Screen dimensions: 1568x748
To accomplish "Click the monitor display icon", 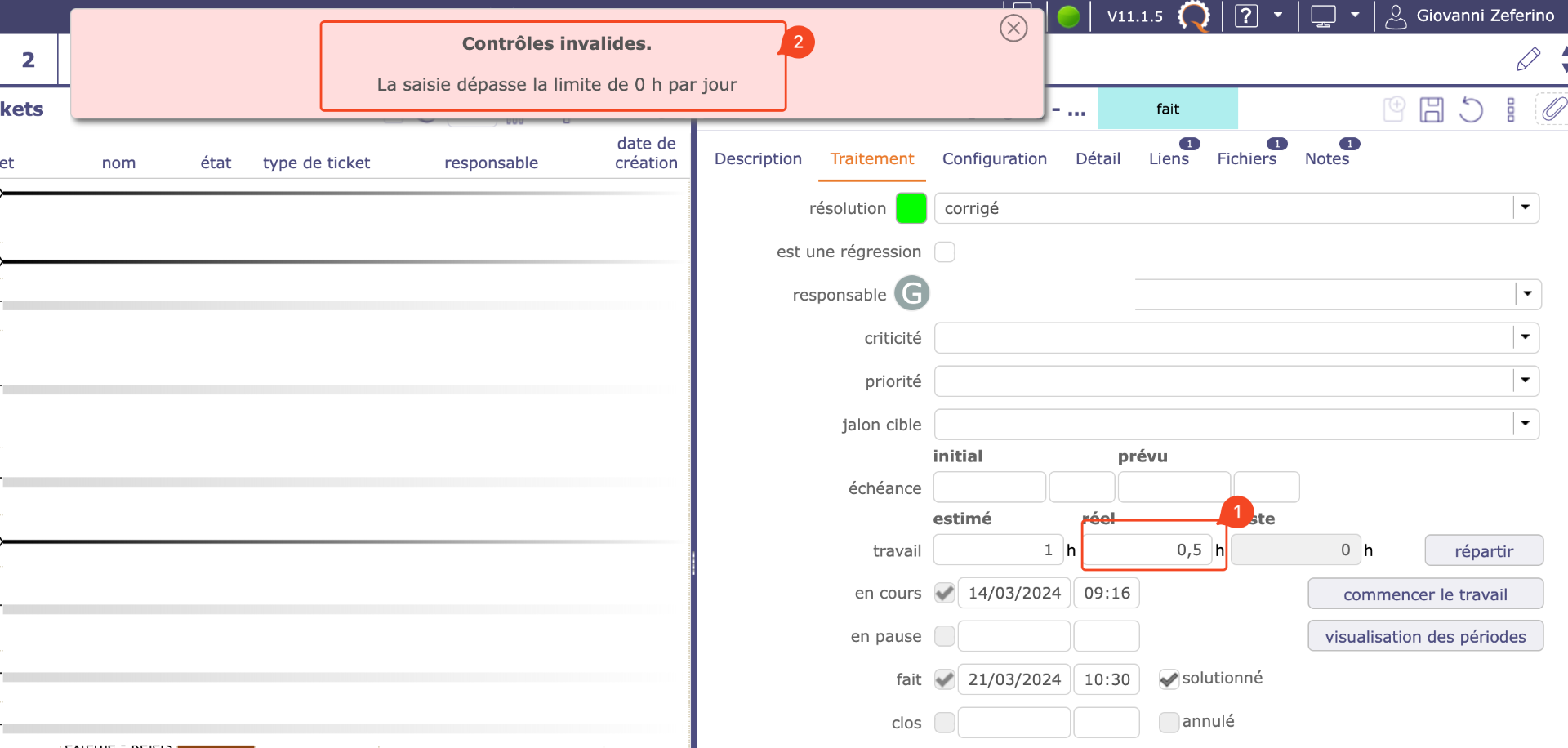I will tap(1323, 16).
